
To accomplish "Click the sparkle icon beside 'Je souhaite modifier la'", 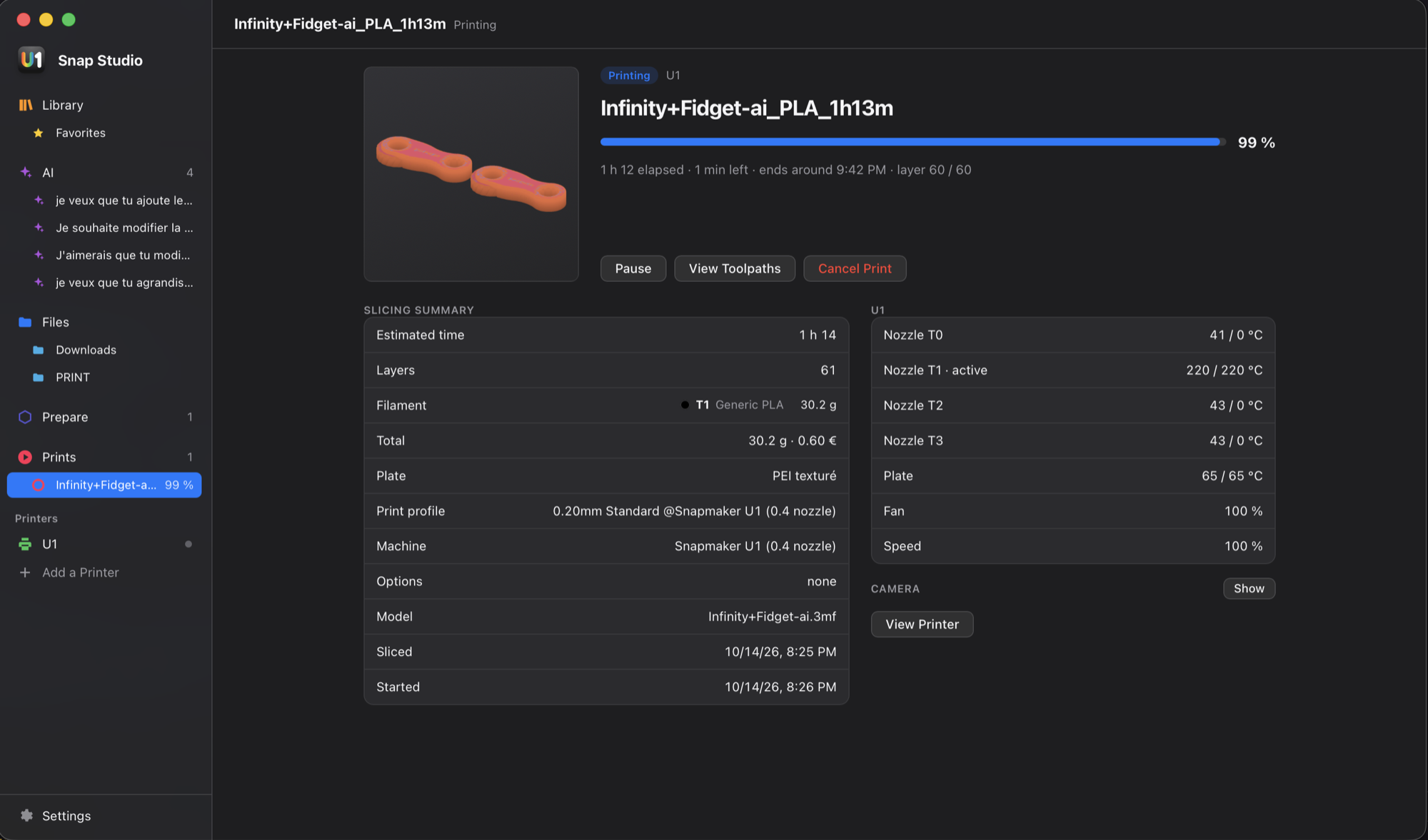I will 39,228.
